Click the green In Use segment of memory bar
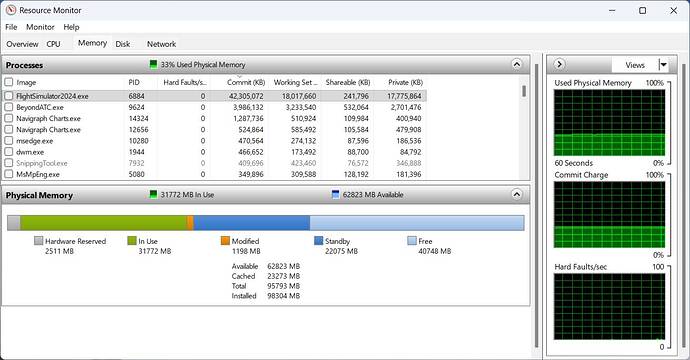 (103, 223)
